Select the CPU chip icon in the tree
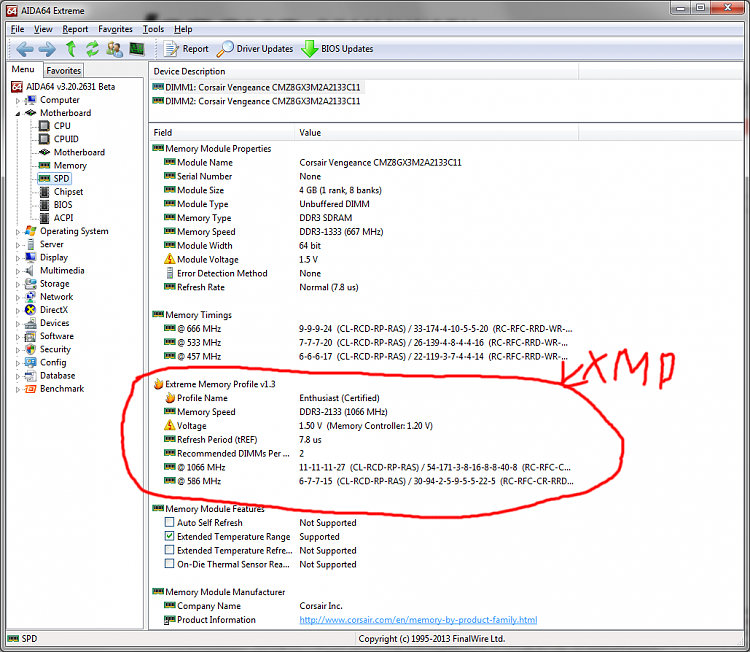The height and width of the screenshot is (652, 750). (x=44, y=126)
